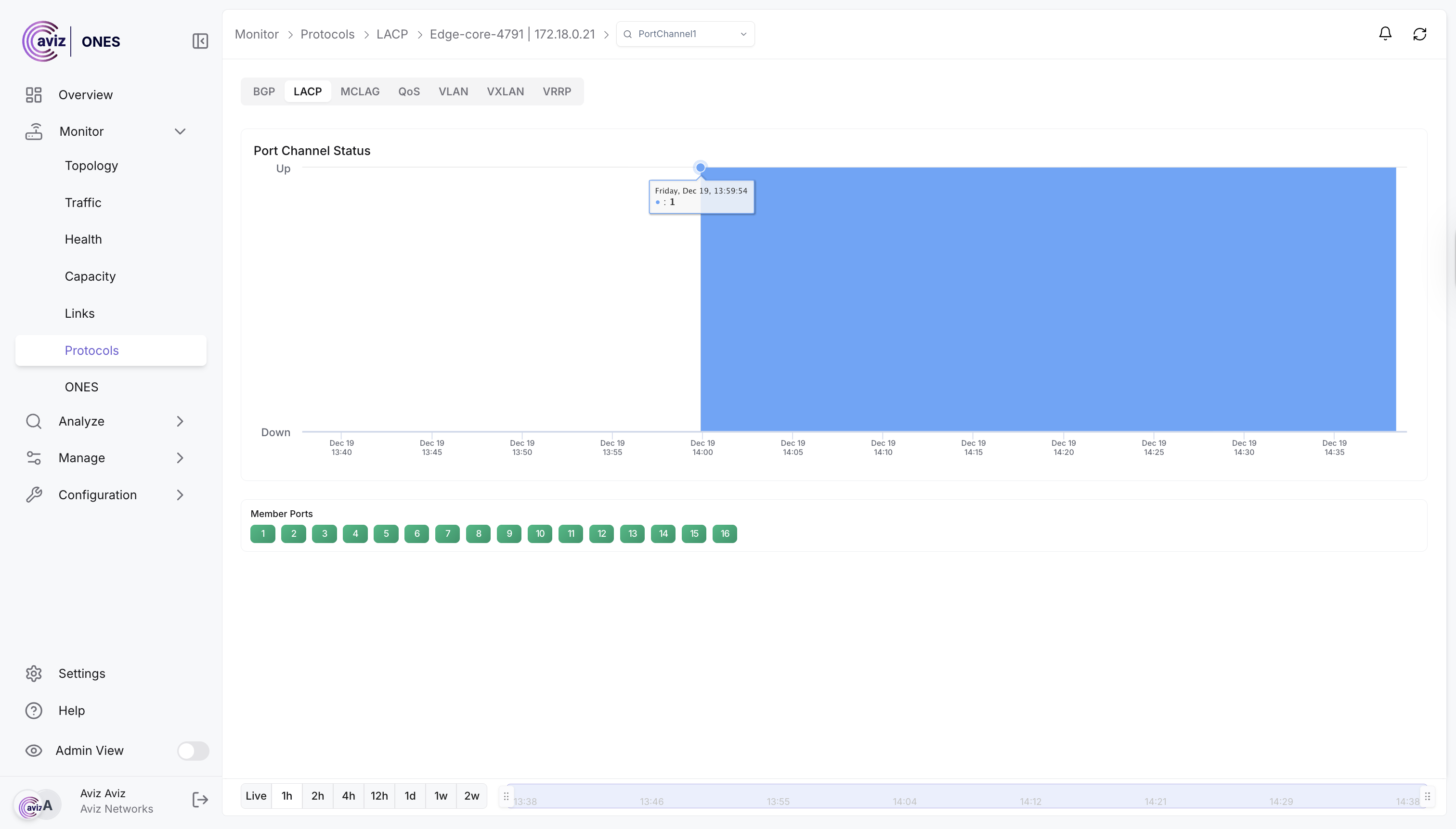Image resolution: width=1456 pixels, height=829 pixels.
Task: Click the logout icon
Action: [x=200, y=800]
